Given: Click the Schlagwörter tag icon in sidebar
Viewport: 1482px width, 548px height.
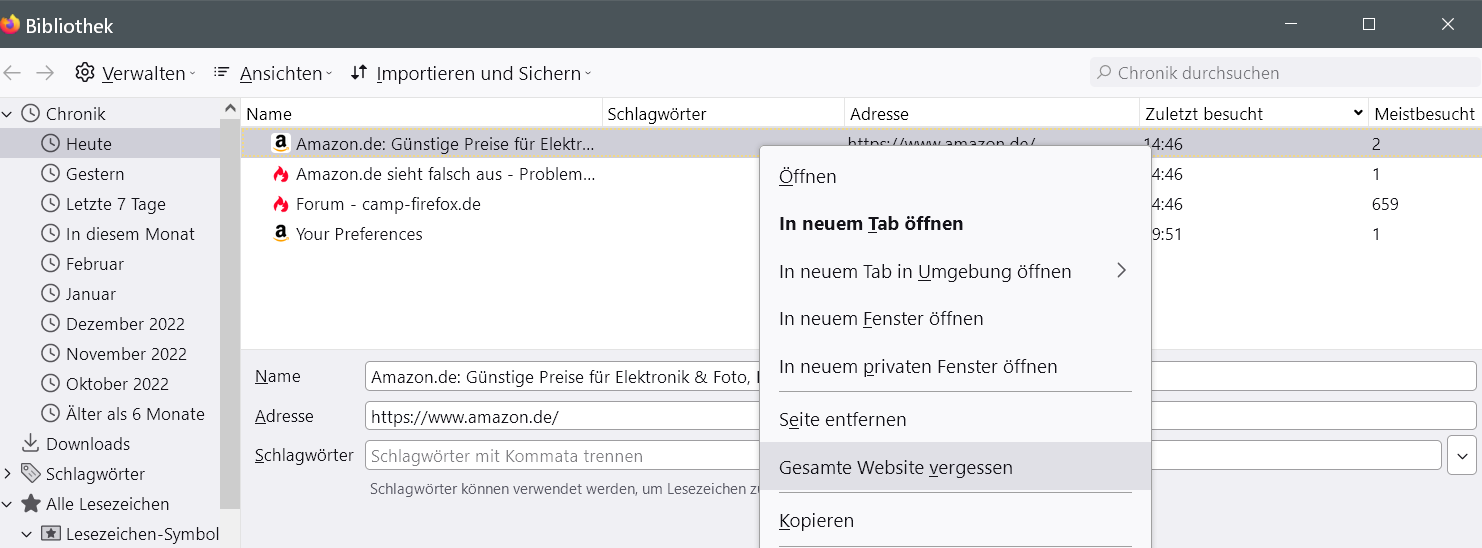Looking at the screenshot, I should 30,474.
